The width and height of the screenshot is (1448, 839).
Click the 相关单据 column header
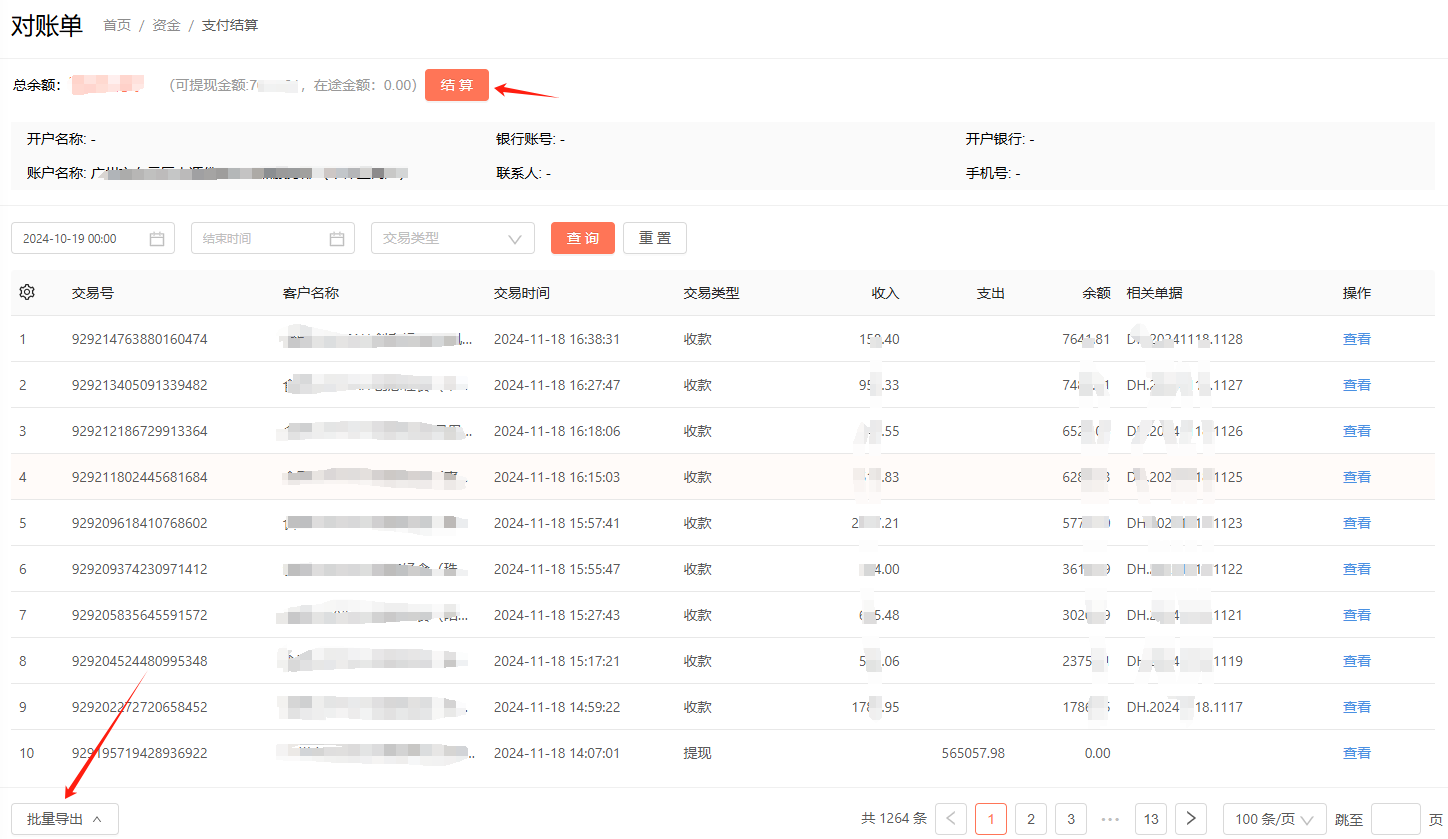[1155, 293]
